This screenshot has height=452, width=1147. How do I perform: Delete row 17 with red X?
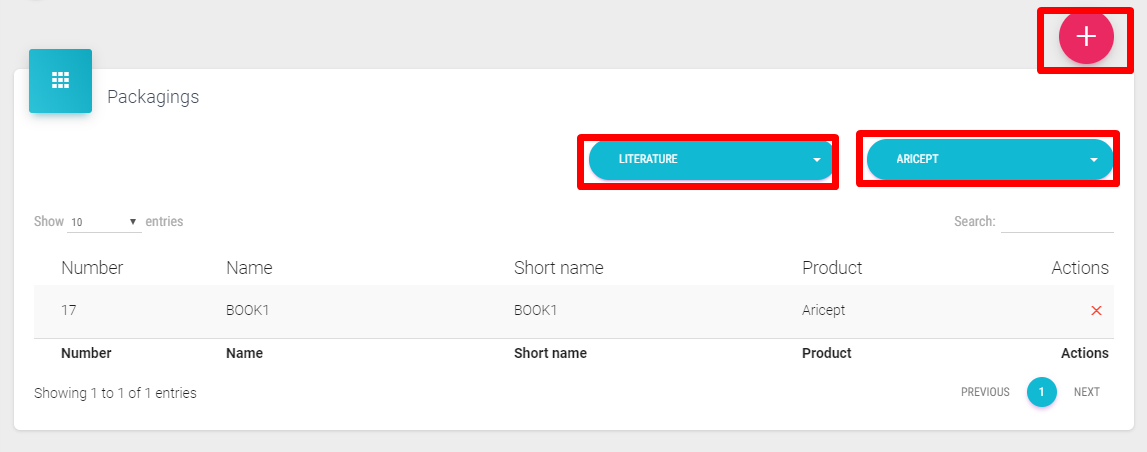click(x=1096, y=311)
